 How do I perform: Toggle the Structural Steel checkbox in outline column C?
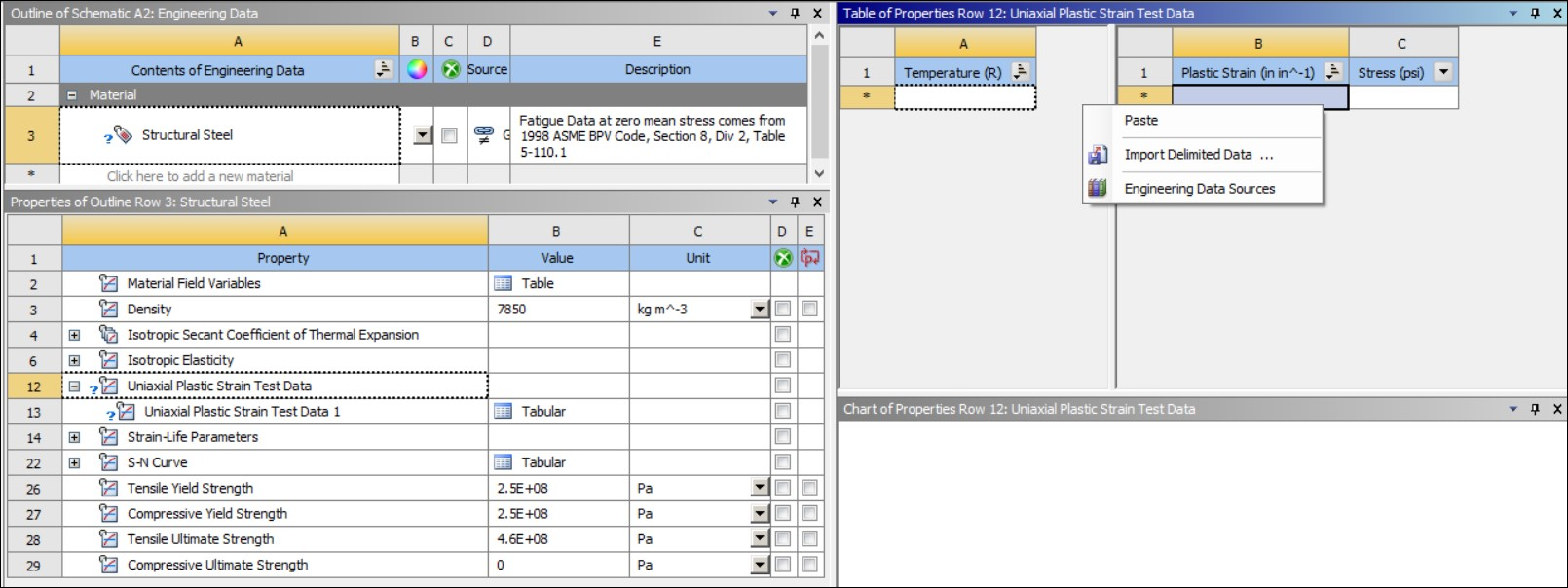449,135
